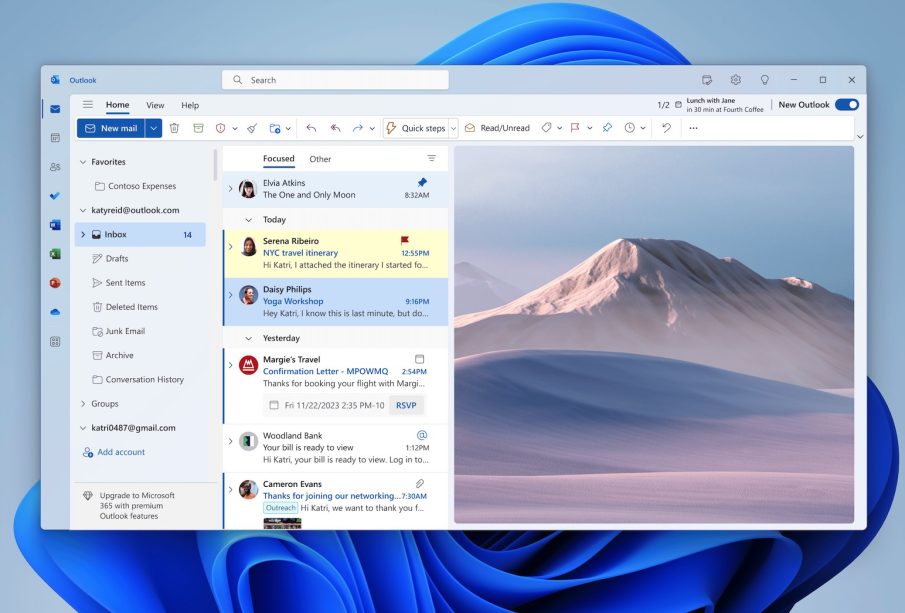Toggle the hamburger navigation pane button
The width and height of the screenshot is (905, 613).
pyautogui.click(x=88, y=104)
